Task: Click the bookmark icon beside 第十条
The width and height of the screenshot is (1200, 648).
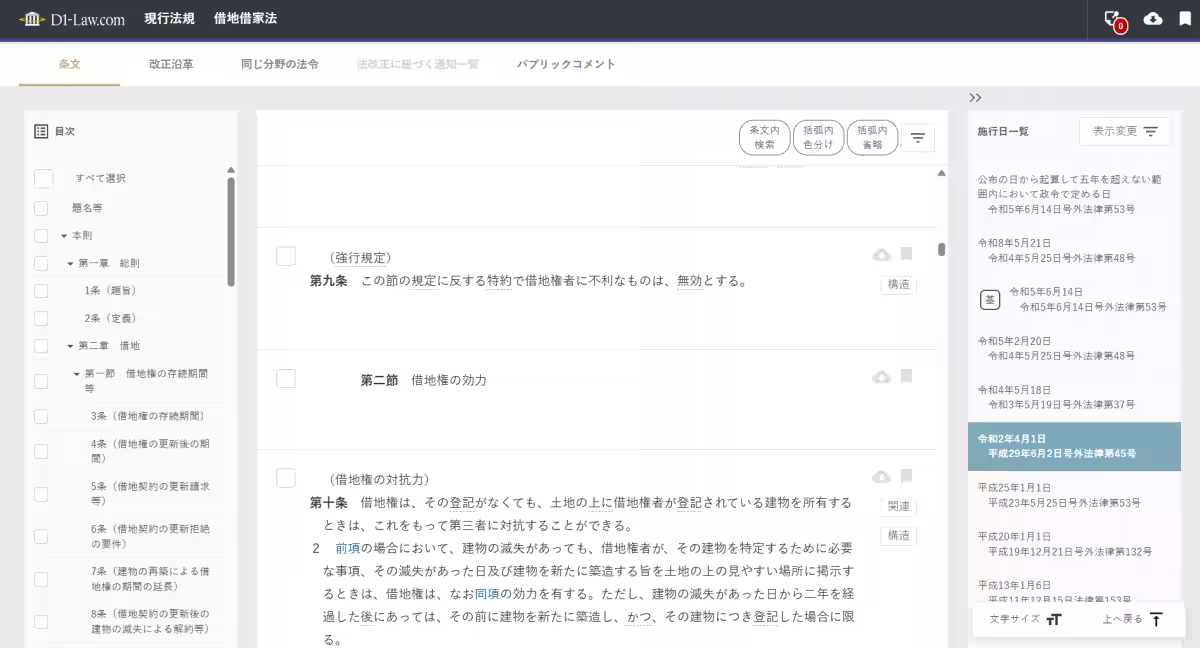Action: (906, 477)
